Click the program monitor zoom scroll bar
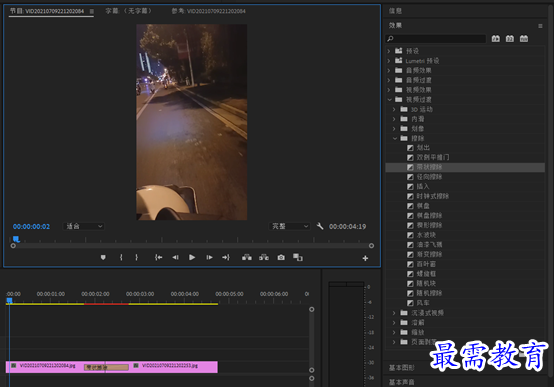The width and height of the screenshot is (554, 387). (192, 246)
